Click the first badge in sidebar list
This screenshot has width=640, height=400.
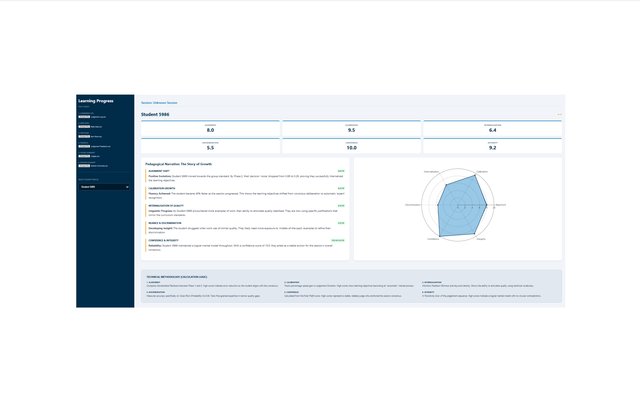(x=84, y=117)
